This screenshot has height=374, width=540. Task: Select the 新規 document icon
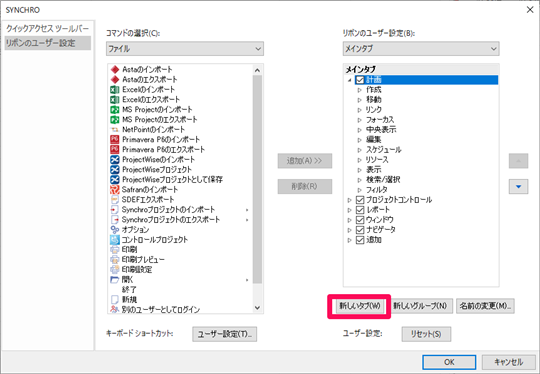115,300
